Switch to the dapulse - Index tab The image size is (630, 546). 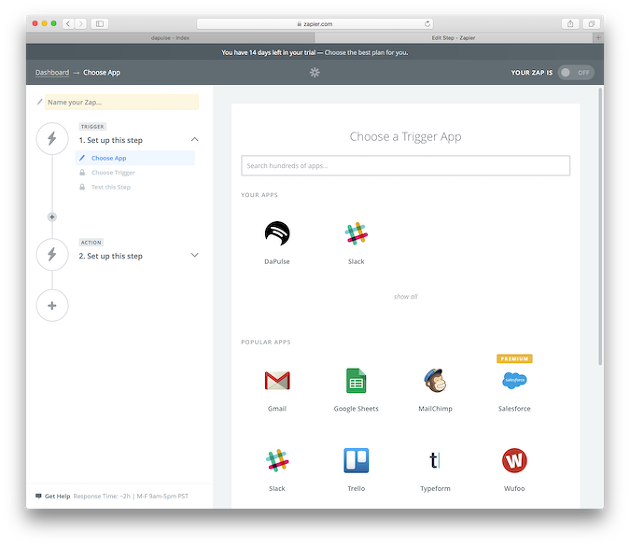[x=170, y=38]
